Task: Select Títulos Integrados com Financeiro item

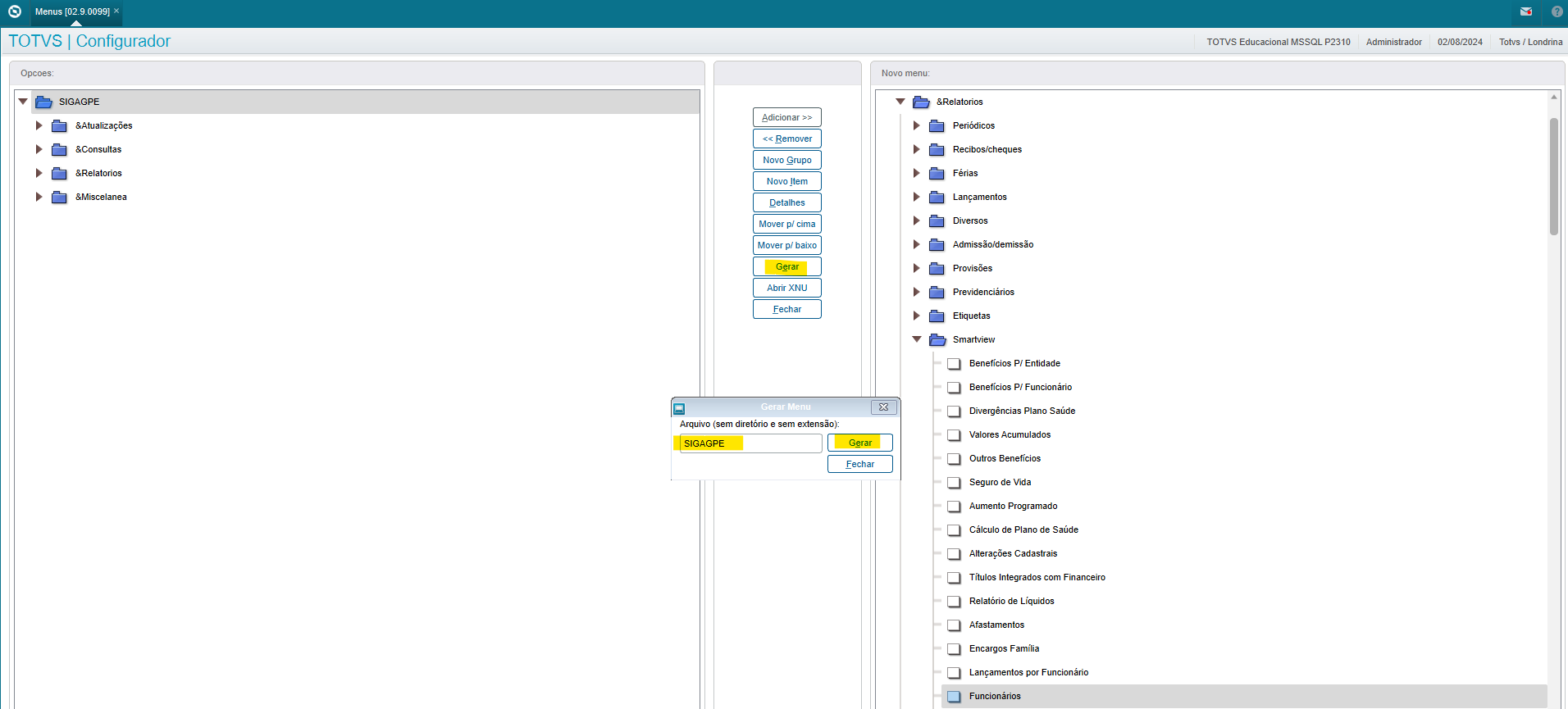Action: pos(1037,577)
